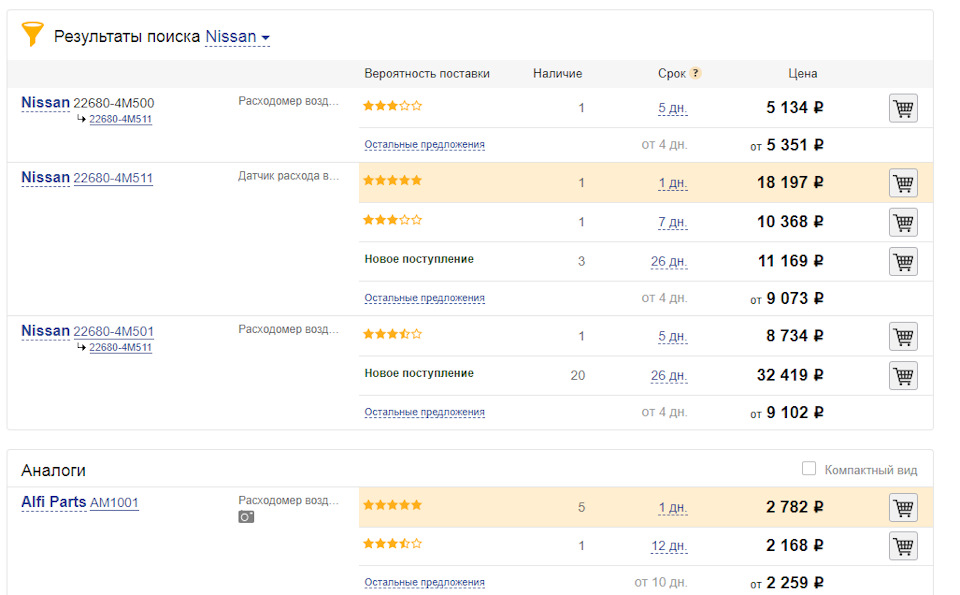The width and height of the screenshot is (960, 595).
Task: Open the Nissan brand filter dropdown
Action: (x=237, y=37)
